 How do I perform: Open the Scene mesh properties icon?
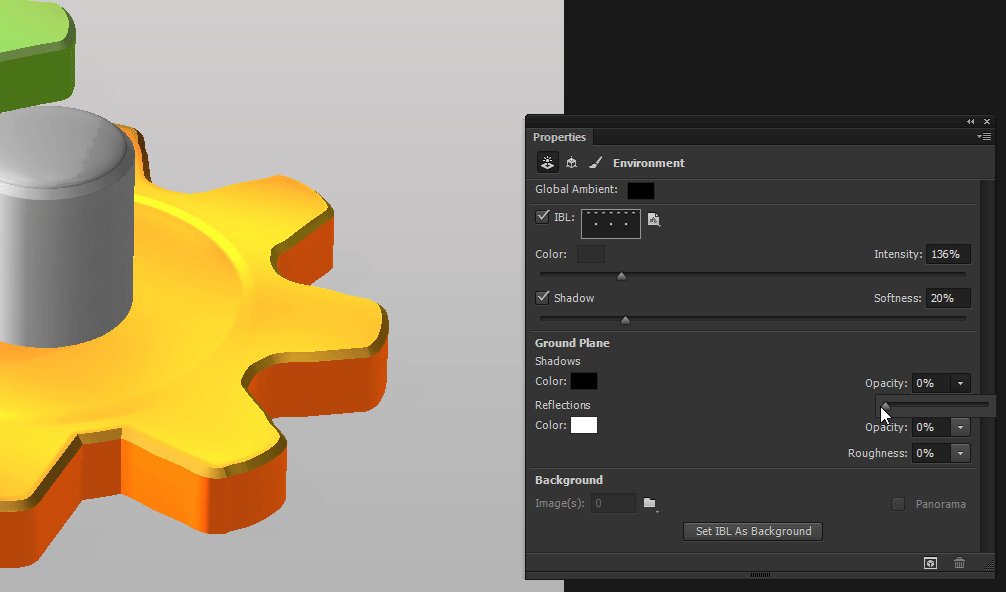pyautogui.click(x=571, y=163)
